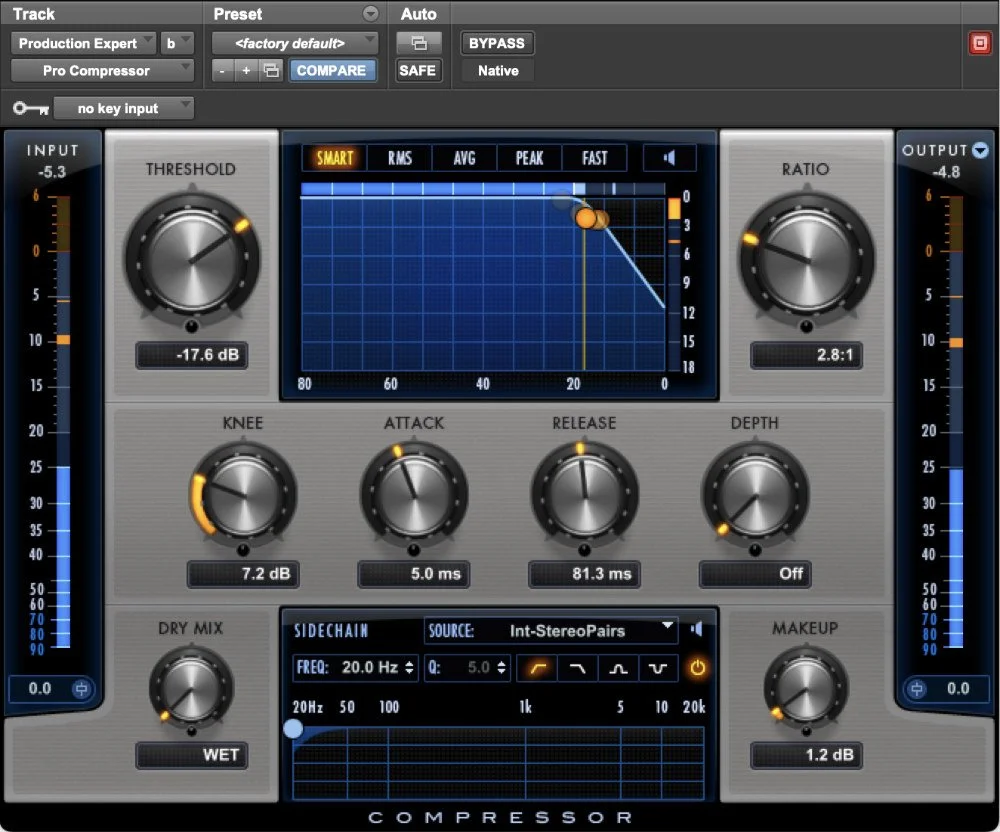The image size is (1000, 832).
Task: Select the band-pass sidechain filter shape
Action: tap(618, 668)
